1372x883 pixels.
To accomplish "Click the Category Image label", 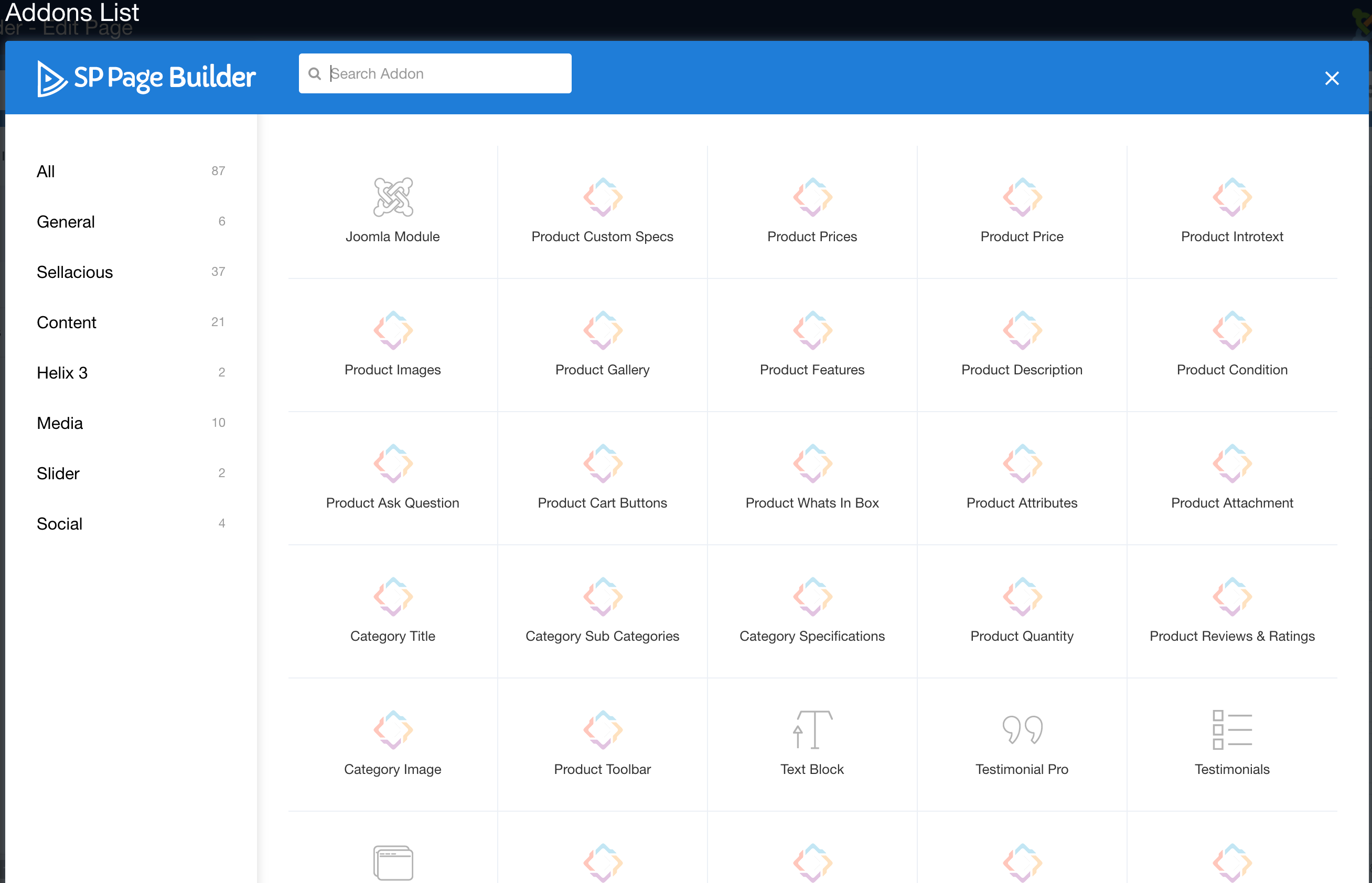I will (393, 769).
